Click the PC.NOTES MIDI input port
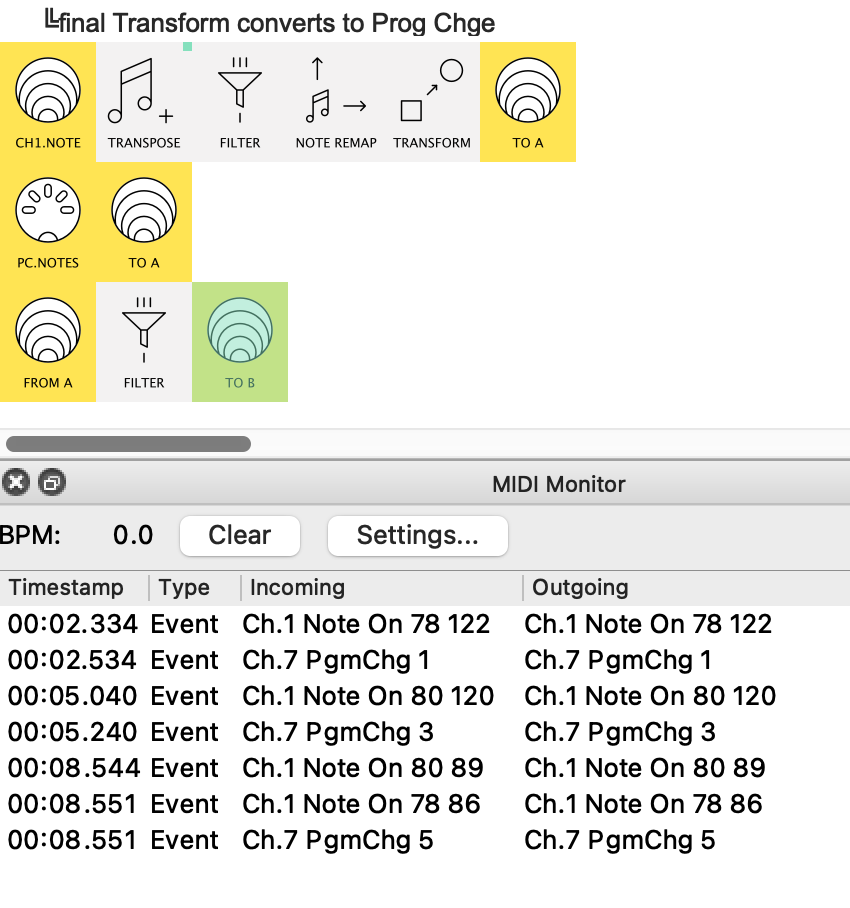Viewport: 850px width, 908px height. 48,222
